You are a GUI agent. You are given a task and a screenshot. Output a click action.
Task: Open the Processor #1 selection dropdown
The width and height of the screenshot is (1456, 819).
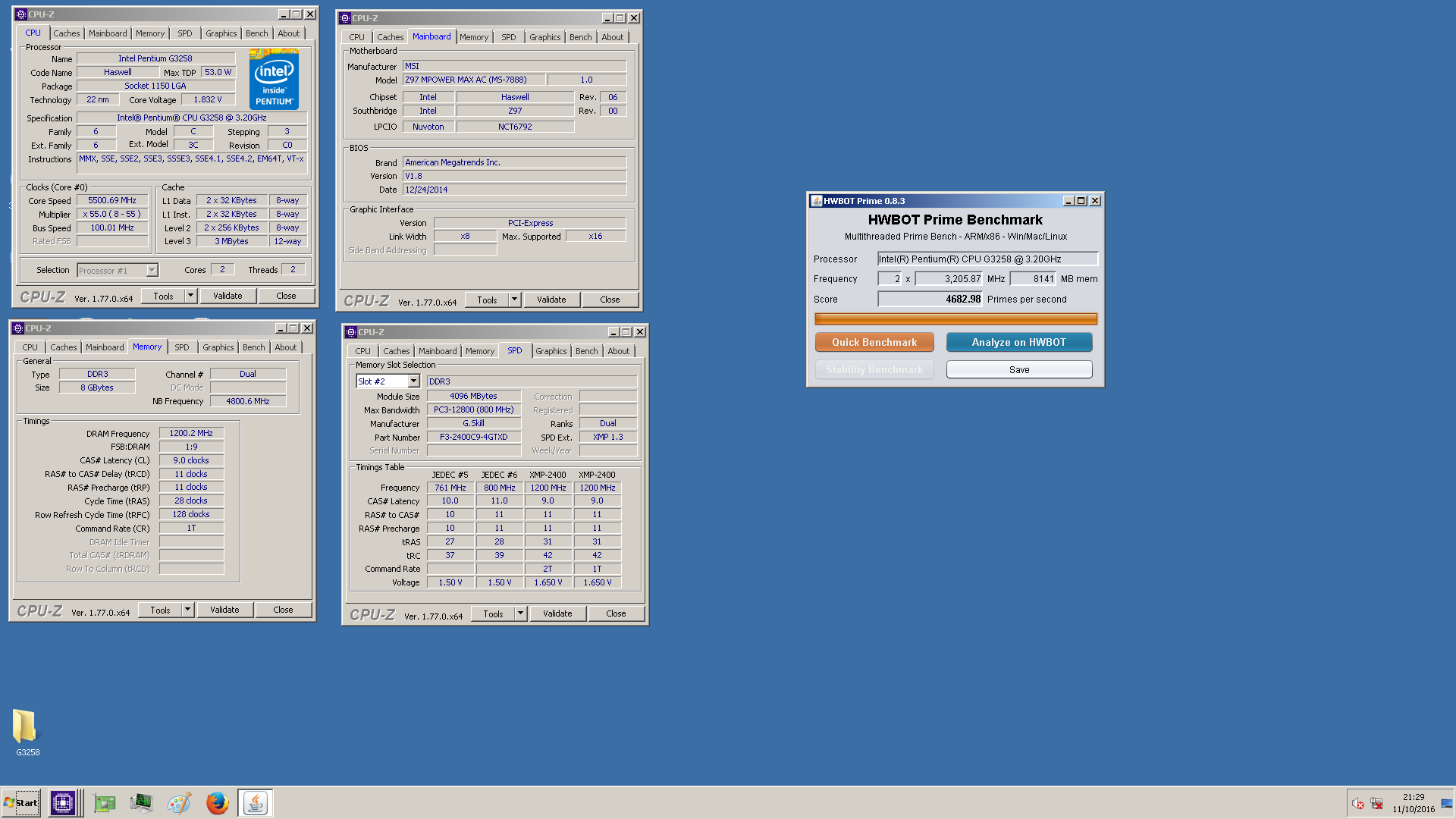click(x=152, y=270)
